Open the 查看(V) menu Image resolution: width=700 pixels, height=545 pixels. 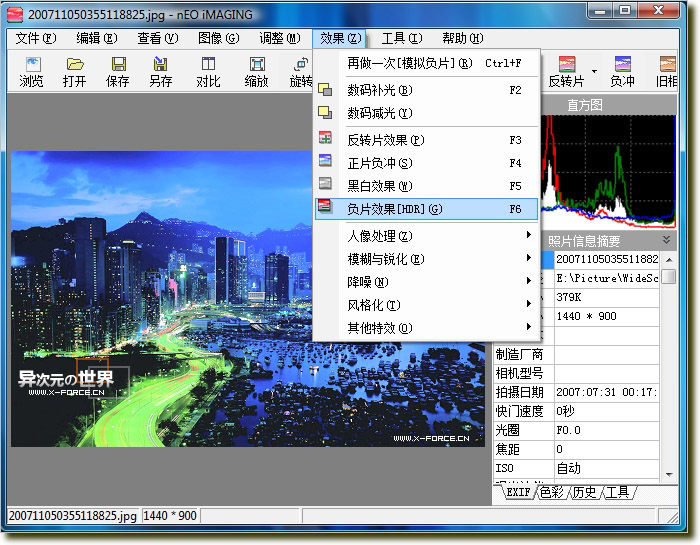158,38
